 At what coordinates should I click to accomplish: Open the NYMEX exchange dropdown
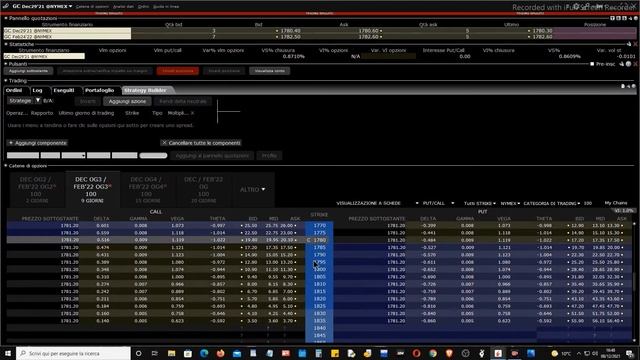tap(510, 203)
